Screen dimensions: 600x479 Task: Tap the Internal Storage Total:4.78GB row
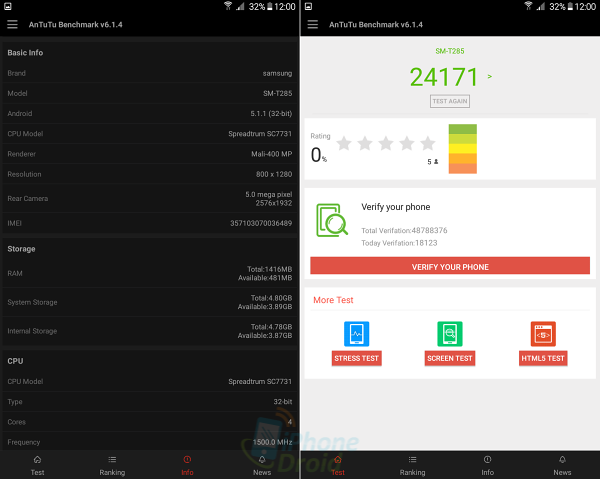(x=150, y=331)
